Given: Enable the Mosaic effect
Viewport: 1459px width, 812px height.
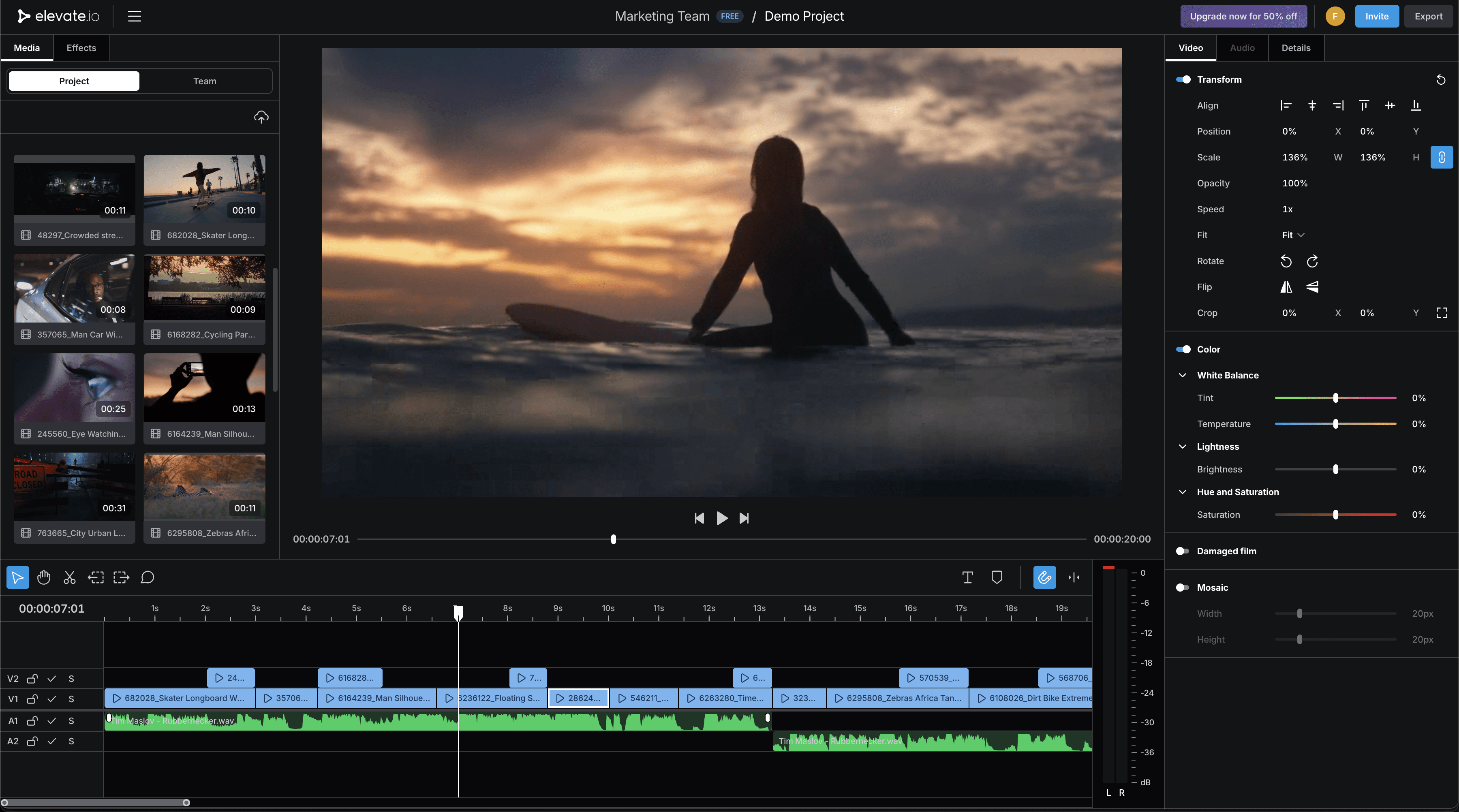Looking at the screenshot, I should (1183, 588).
